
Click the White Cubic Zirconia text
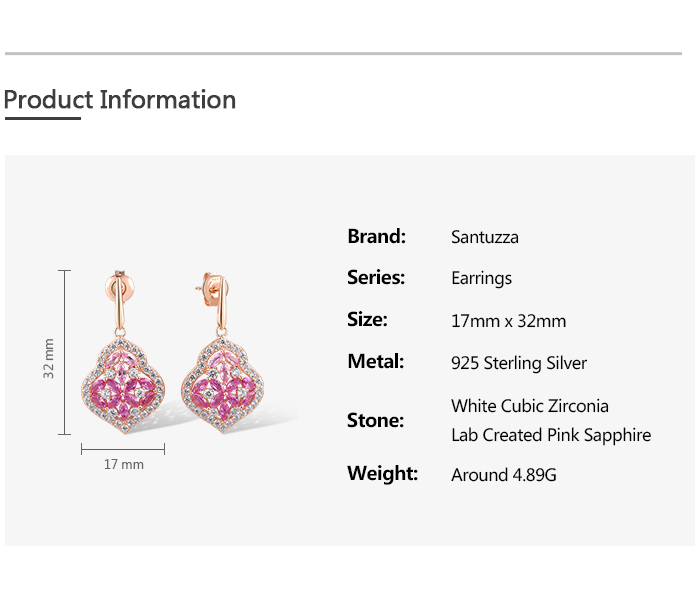pyautogui.click(x=530, y=406)
